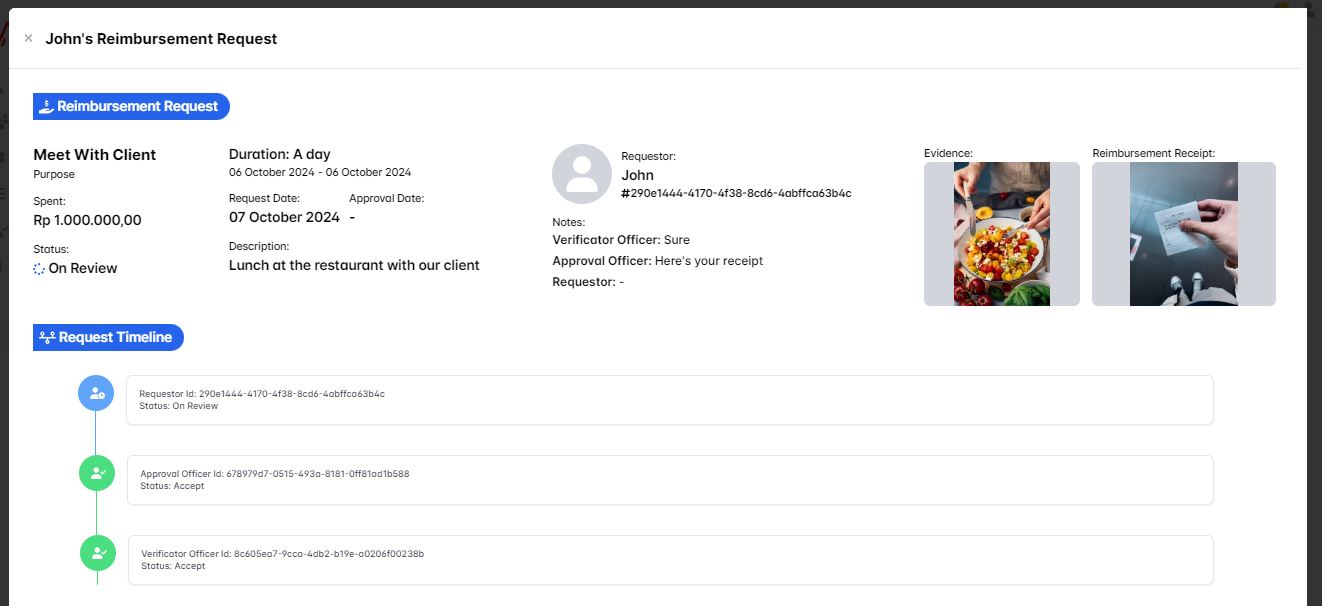Click the Meet With Client purpose title
The height and width of the screenshot is (606, 1322).
[x=95, y=155]
